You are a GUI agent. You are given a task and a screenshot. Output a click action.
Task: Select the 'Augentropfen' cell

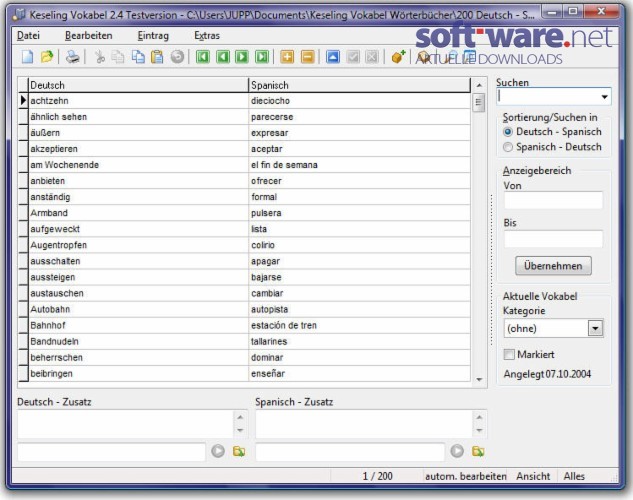point(138,245)
